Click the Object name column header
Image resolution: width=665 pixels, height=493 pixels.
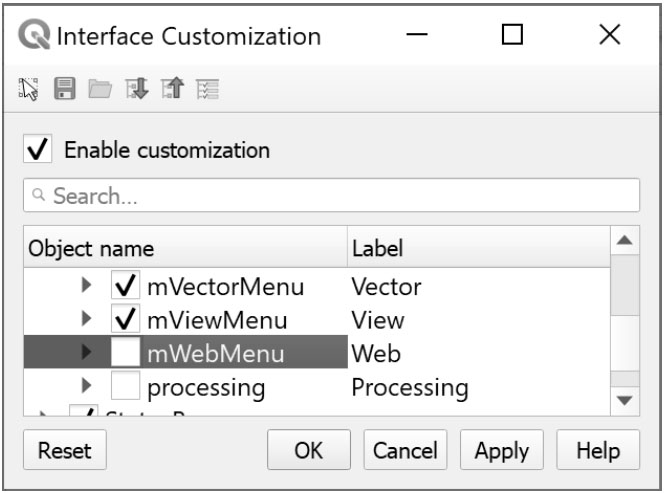[x=185, y=249]
